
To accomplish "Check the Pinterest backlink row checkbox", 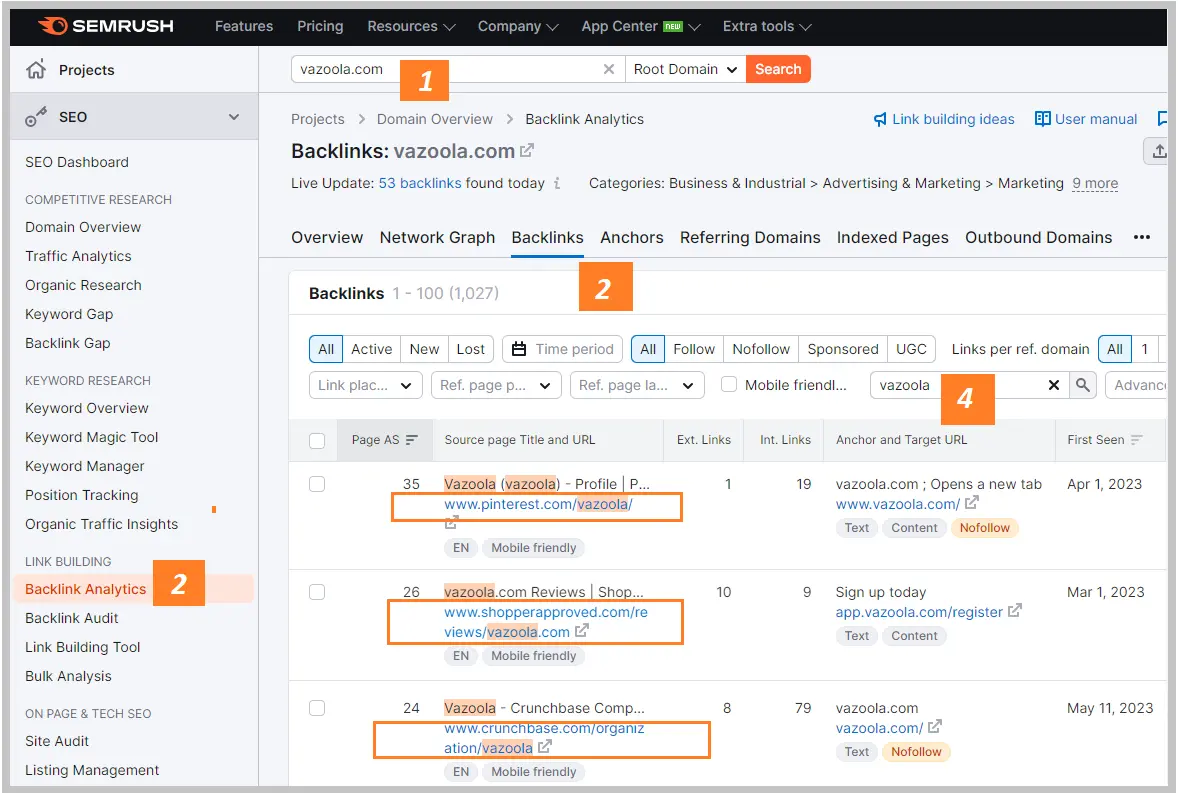I will (317, 484).
